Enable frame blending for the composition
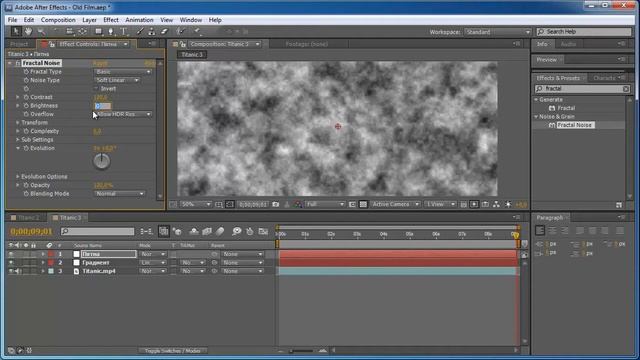640x360 pixels. 207,231
